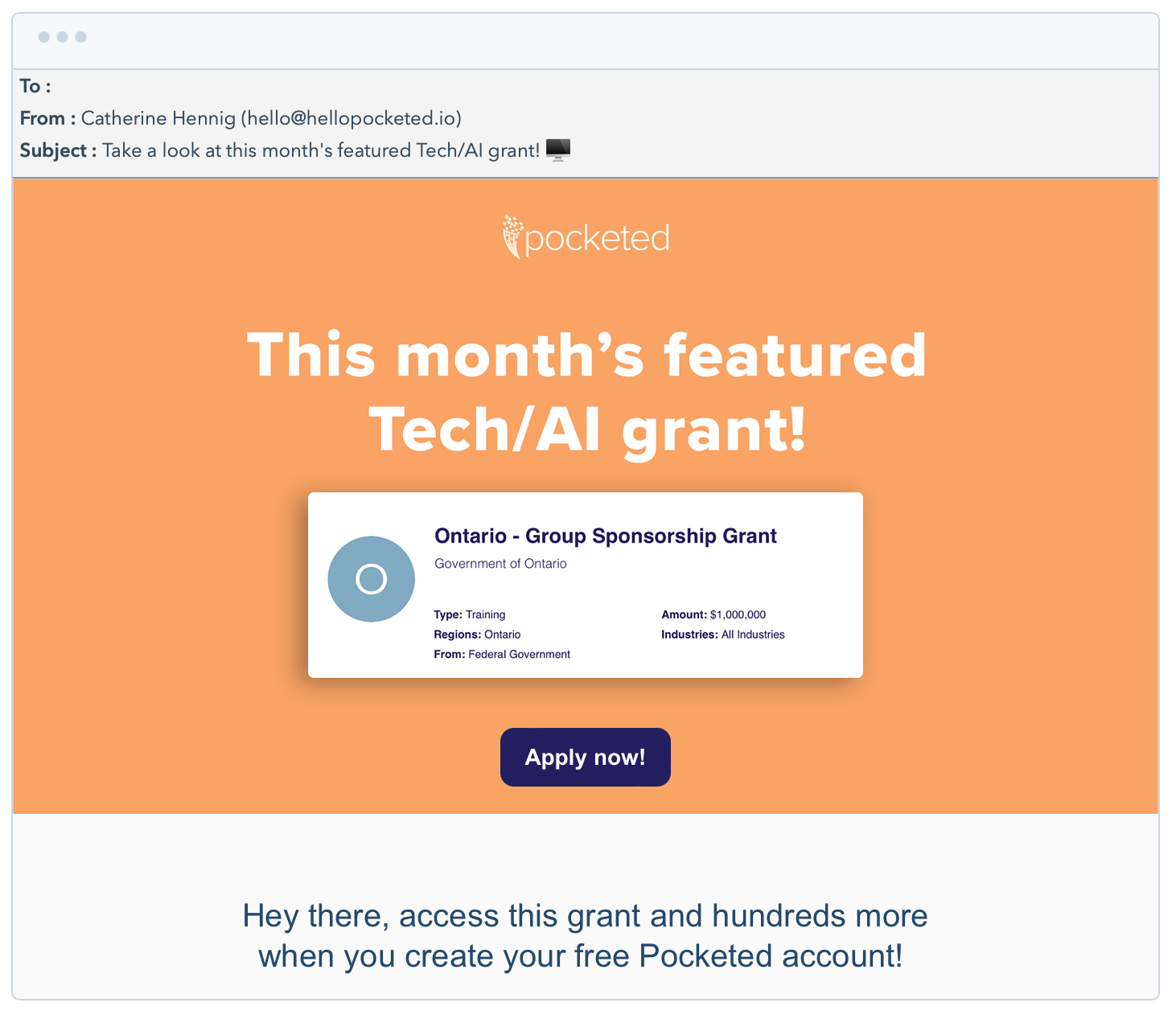The height and width of the screenshot is (1023, 1176).
Task: Click the blue circular grant avatar
Action: [371, 579]
